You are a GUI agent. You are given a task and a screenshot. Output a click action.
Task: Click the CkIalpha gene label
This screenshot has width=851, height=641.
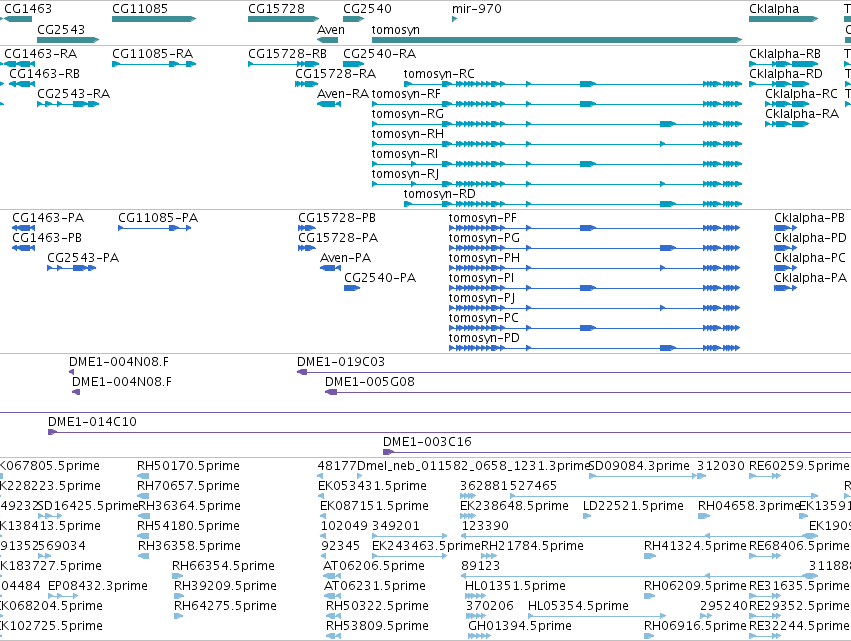pos(774,9)
